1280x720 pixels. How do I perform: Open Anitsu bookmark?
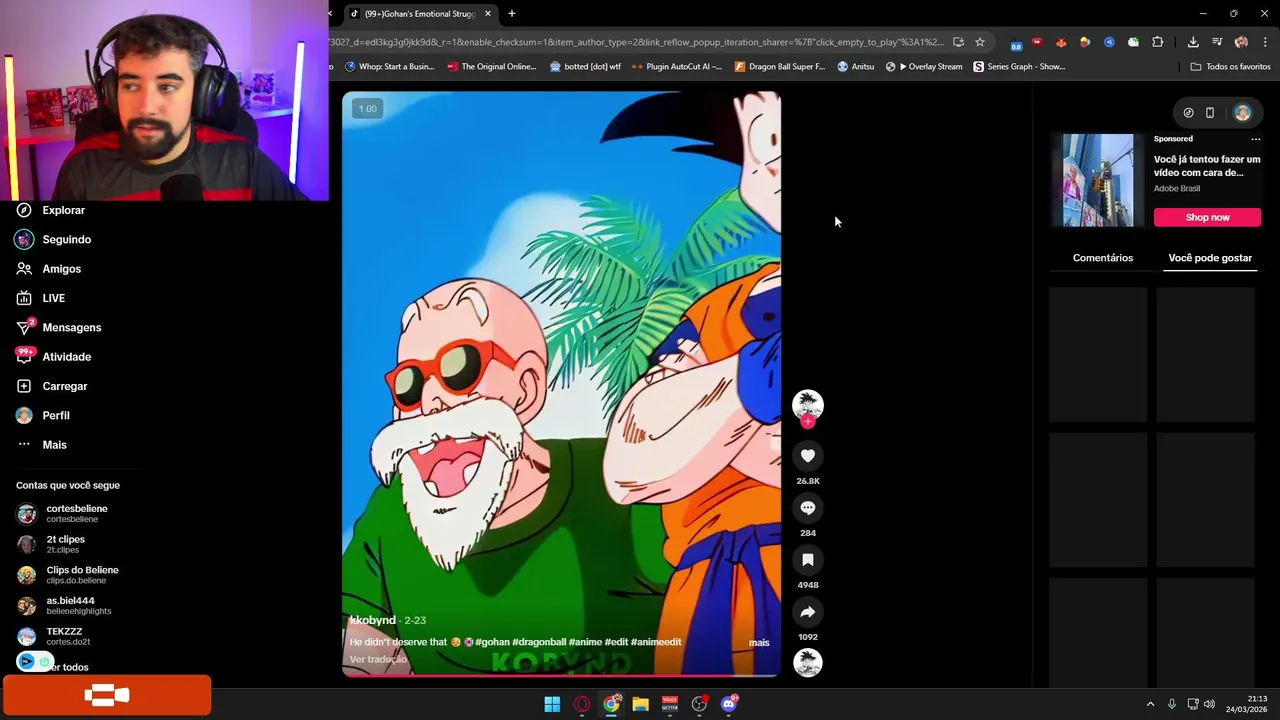pos(855,67)
